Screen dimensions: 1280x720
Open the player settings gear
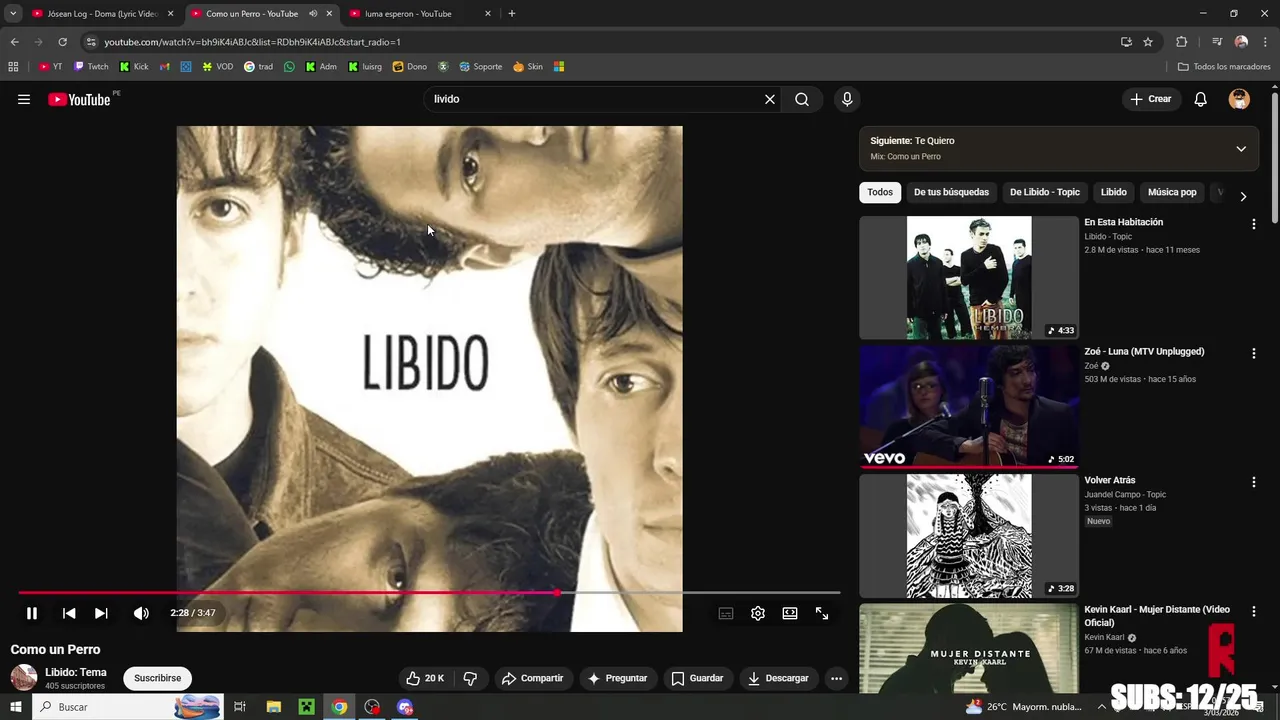(x=758, y=613)
